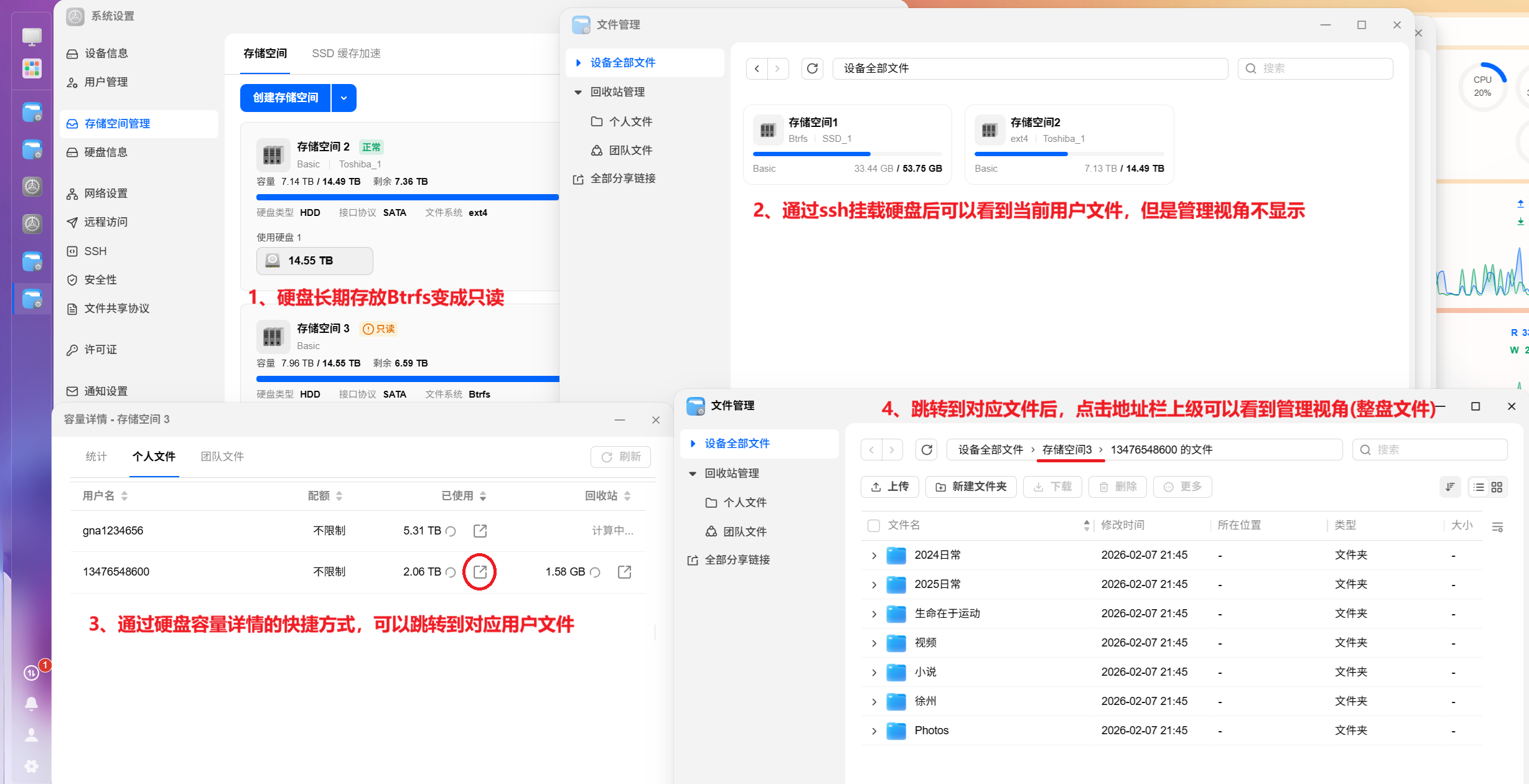1529x784 pixels.
Task: Open recycle bin link for 13476548600
Action: [x=624, y=572]
